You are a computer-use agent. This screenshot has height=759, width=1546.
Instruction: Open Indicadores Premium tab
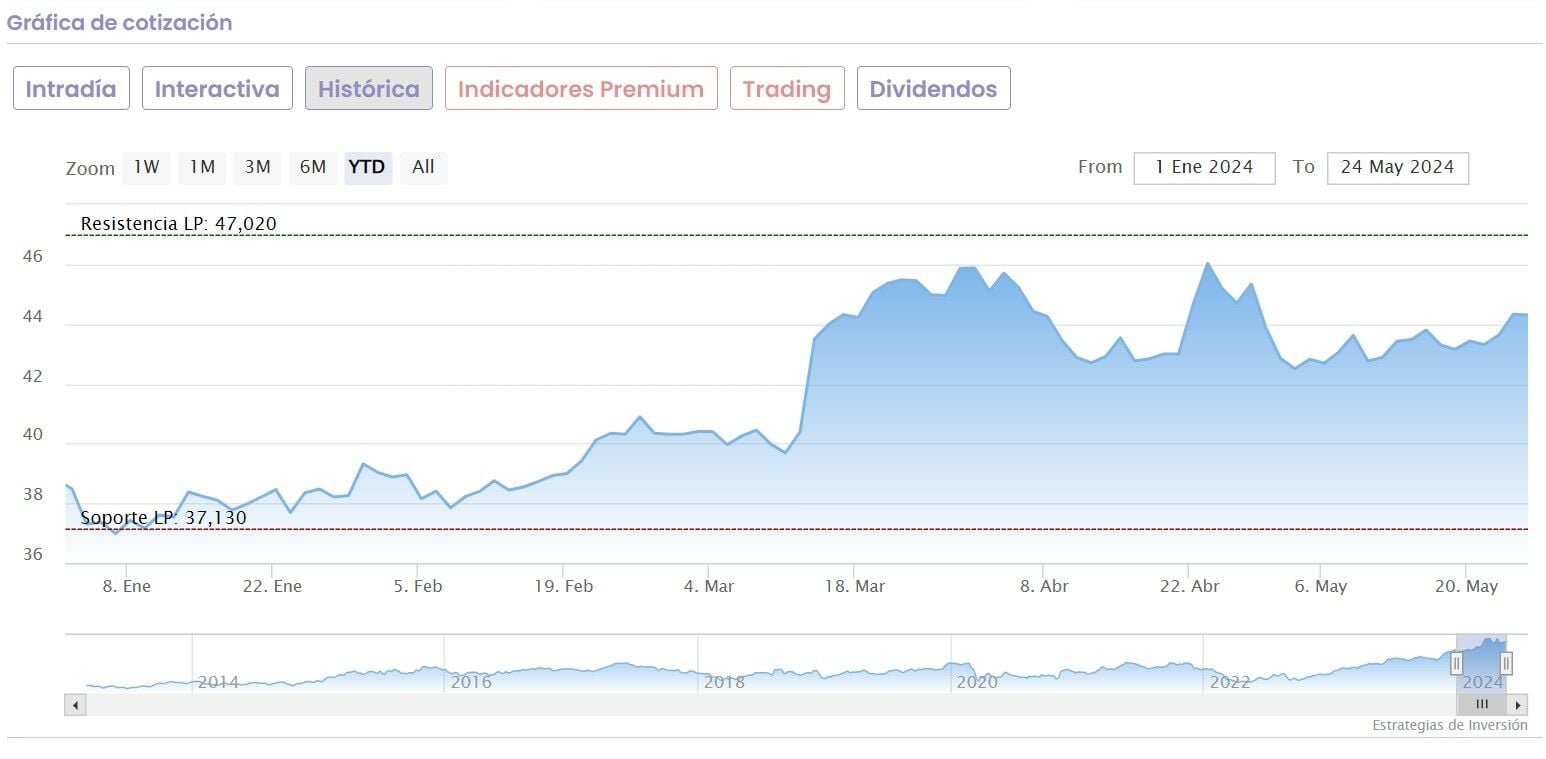(581, 89)
